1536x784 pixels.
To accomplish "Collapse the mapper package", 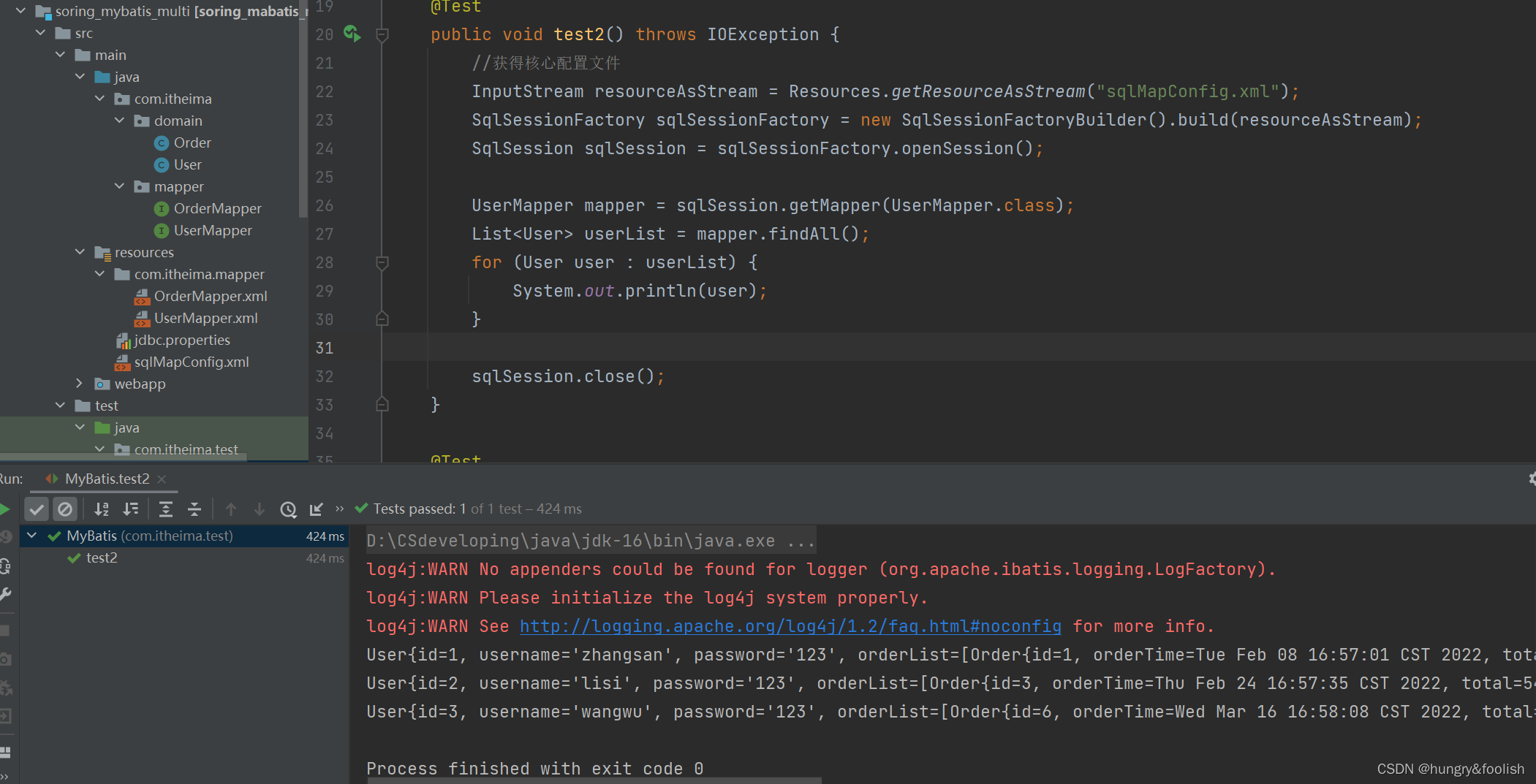I will 120,186.
